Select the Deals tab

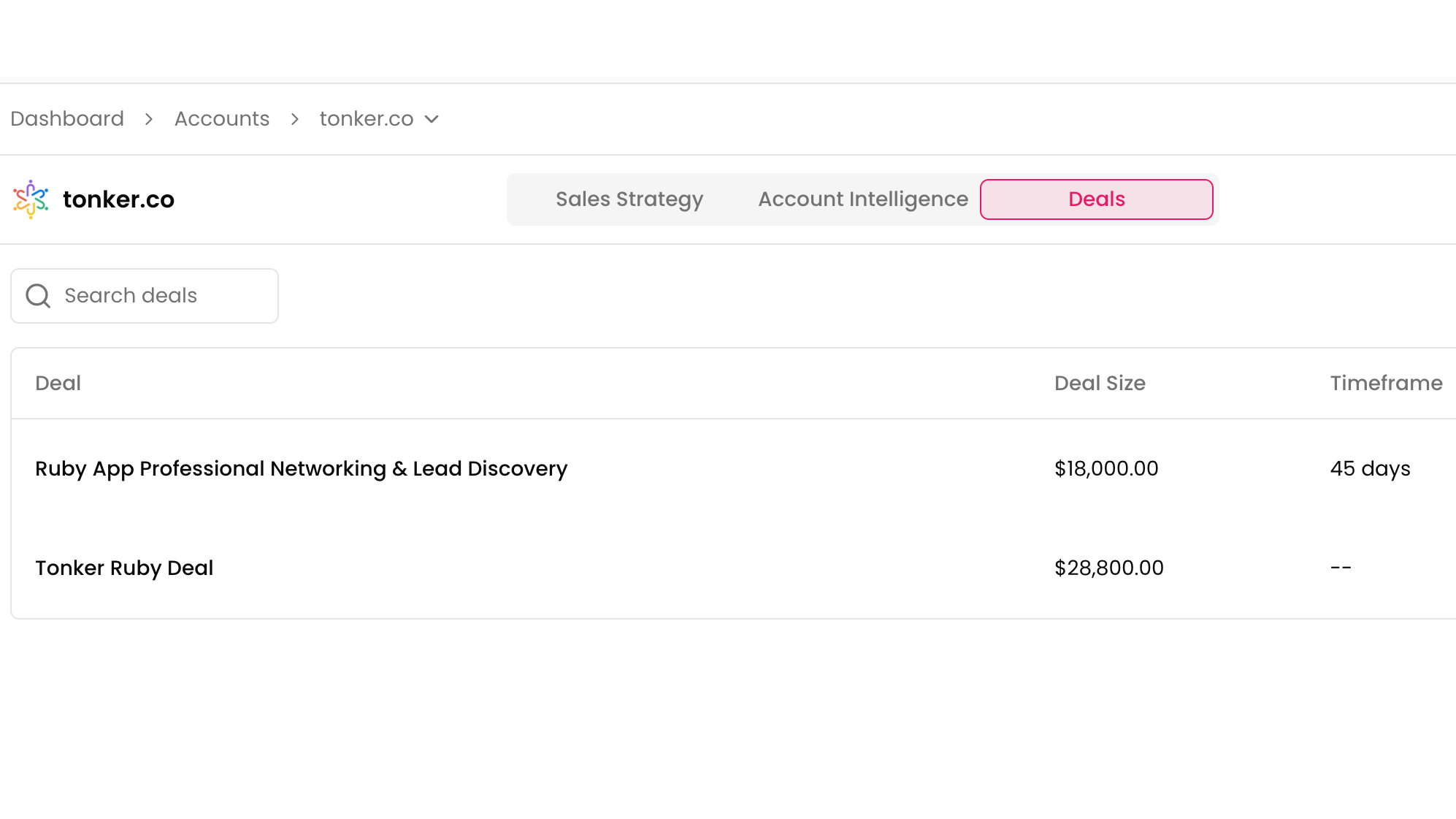coord(1096,199)
